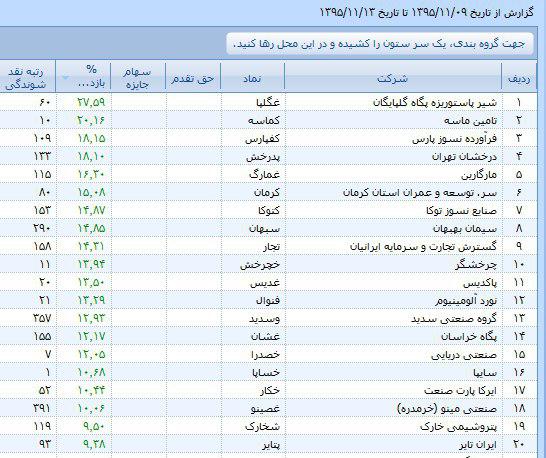This screenshot has width=546, height=458.
Task: Click return value ۱۳,۹۴
Action: point(91,264)
